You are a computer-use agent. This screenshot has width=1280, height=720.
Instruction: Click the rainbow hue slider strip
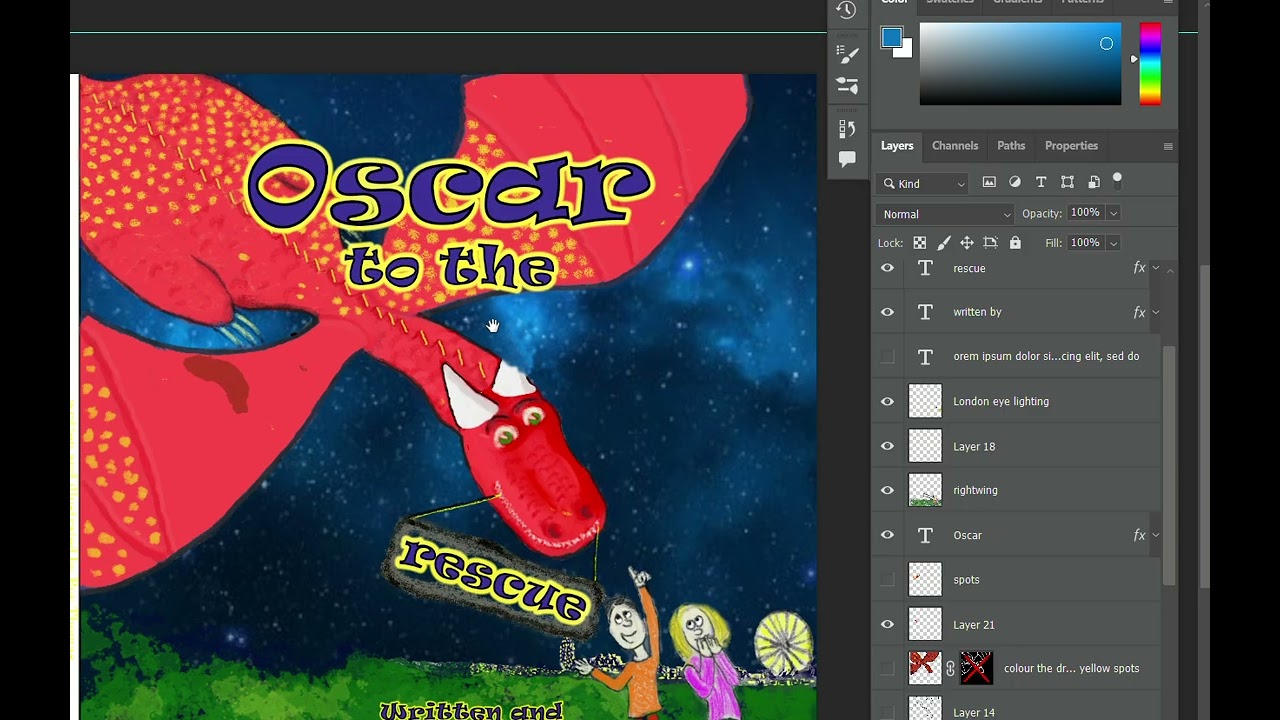1150,63
